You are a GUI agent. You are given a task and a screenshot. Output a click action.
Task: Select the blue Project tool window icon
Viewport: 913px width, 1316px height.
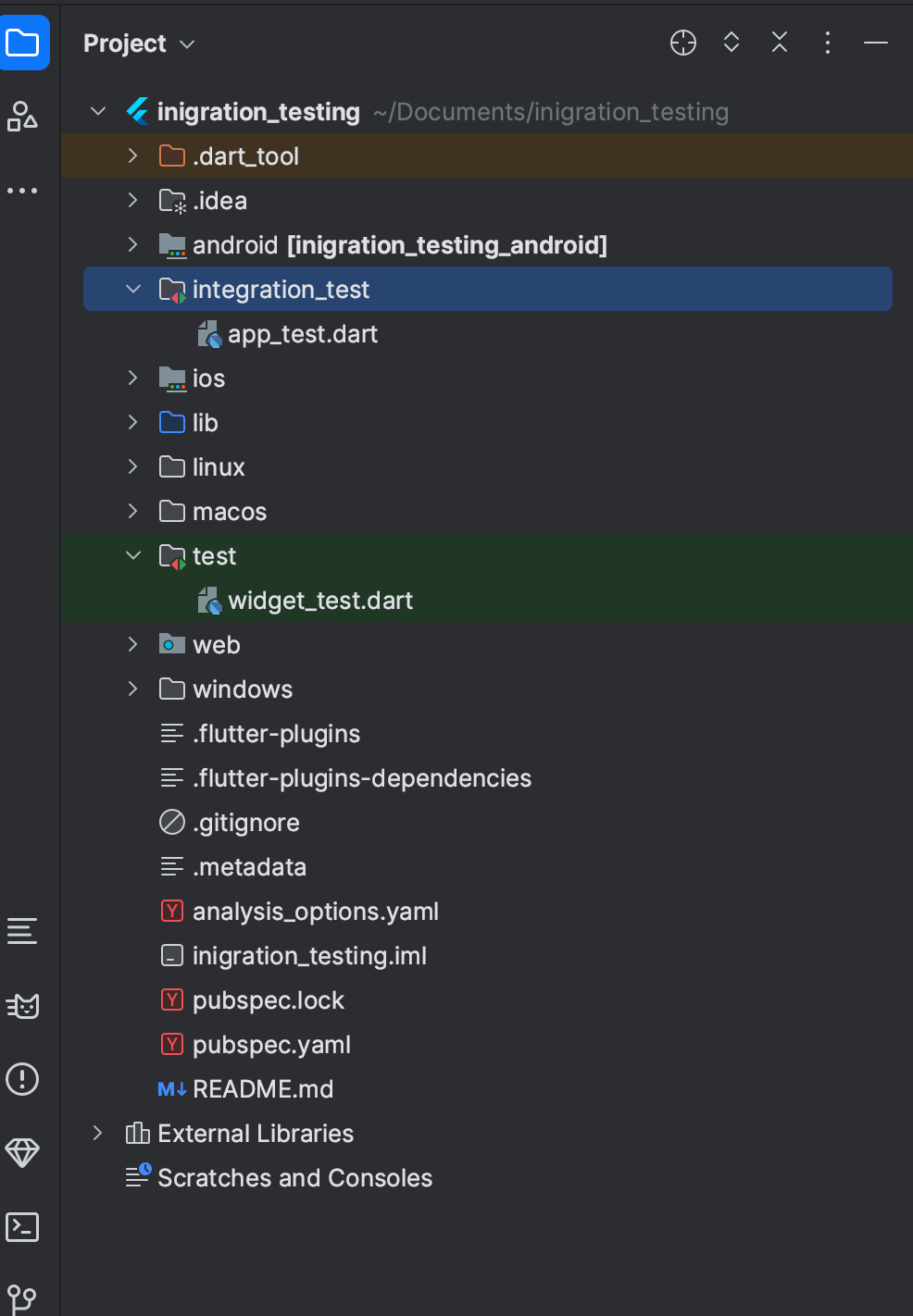pos(25,43)
